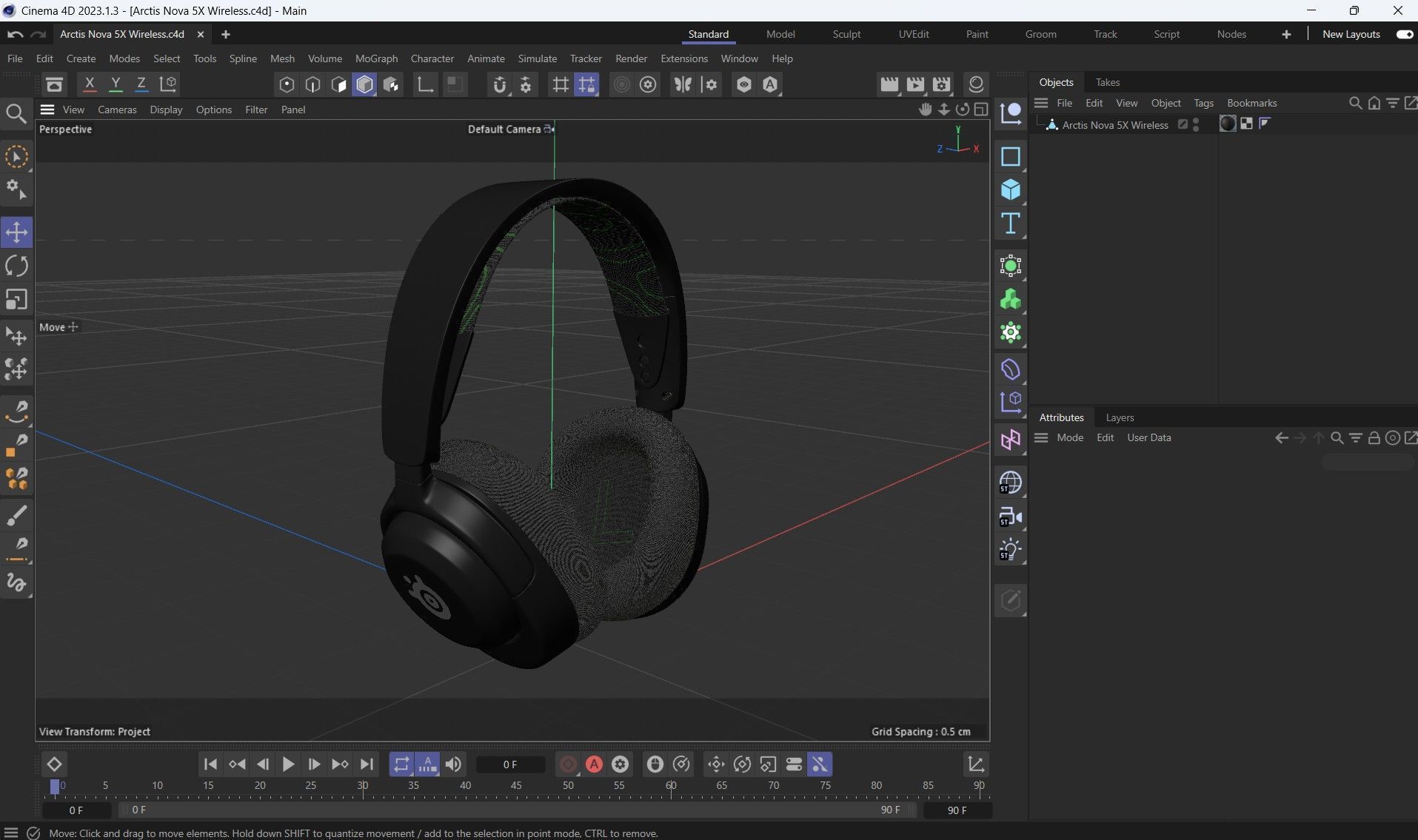Add a light object icon

click(1010, 550)
